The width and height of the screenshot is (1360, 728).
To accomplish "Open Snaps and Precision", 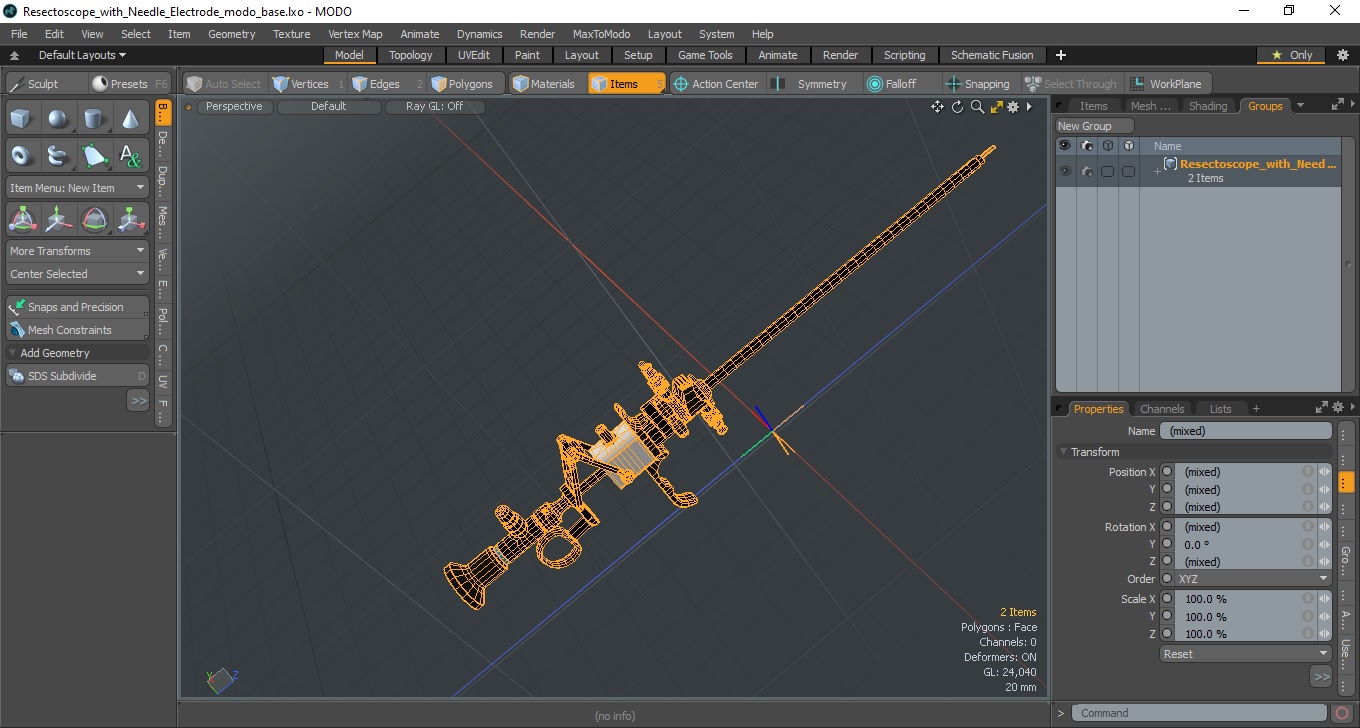I will 77,307.
